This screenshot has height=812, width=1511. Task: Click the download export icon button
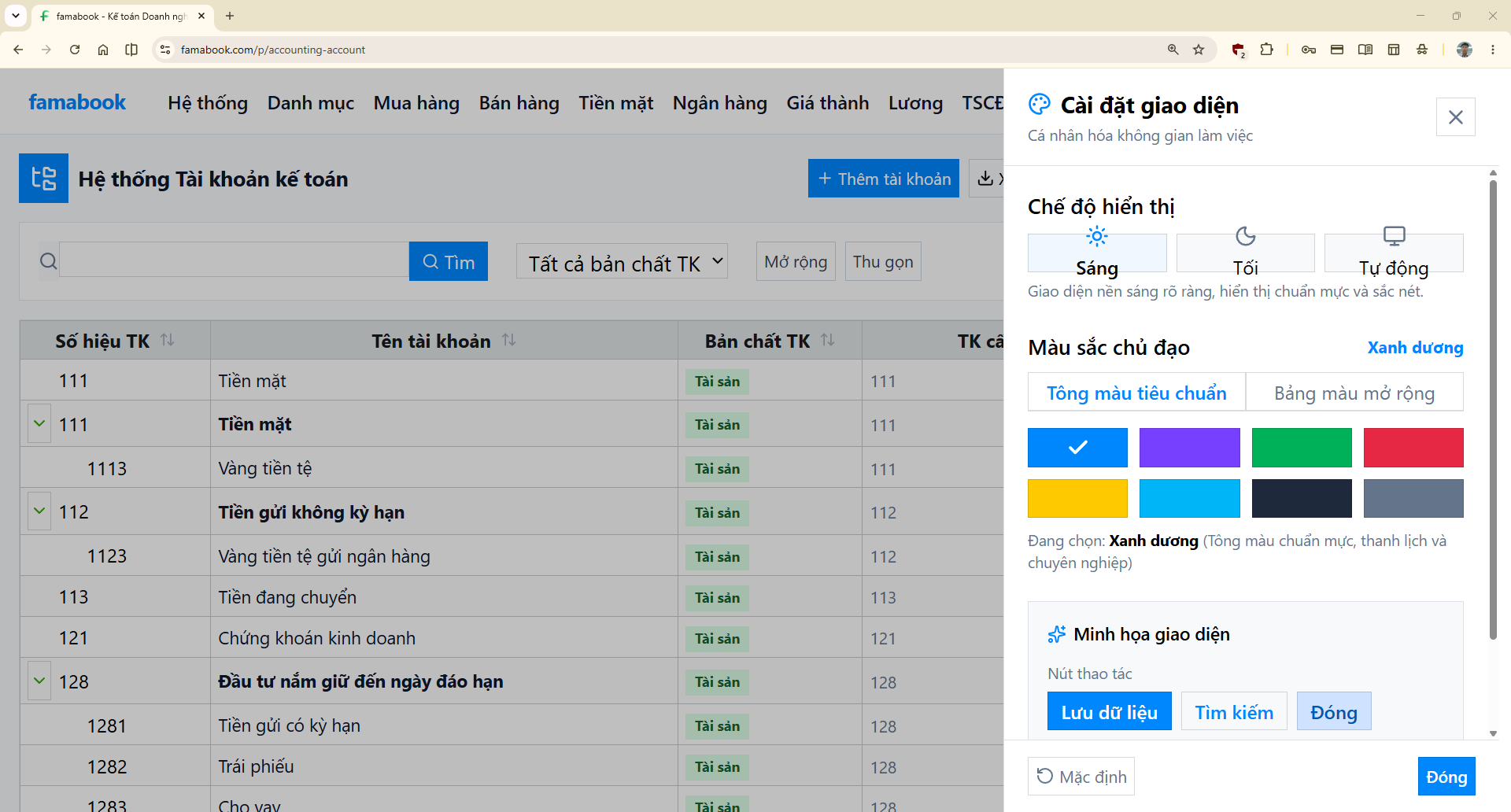pyautogui.click(x=986, y=179)
